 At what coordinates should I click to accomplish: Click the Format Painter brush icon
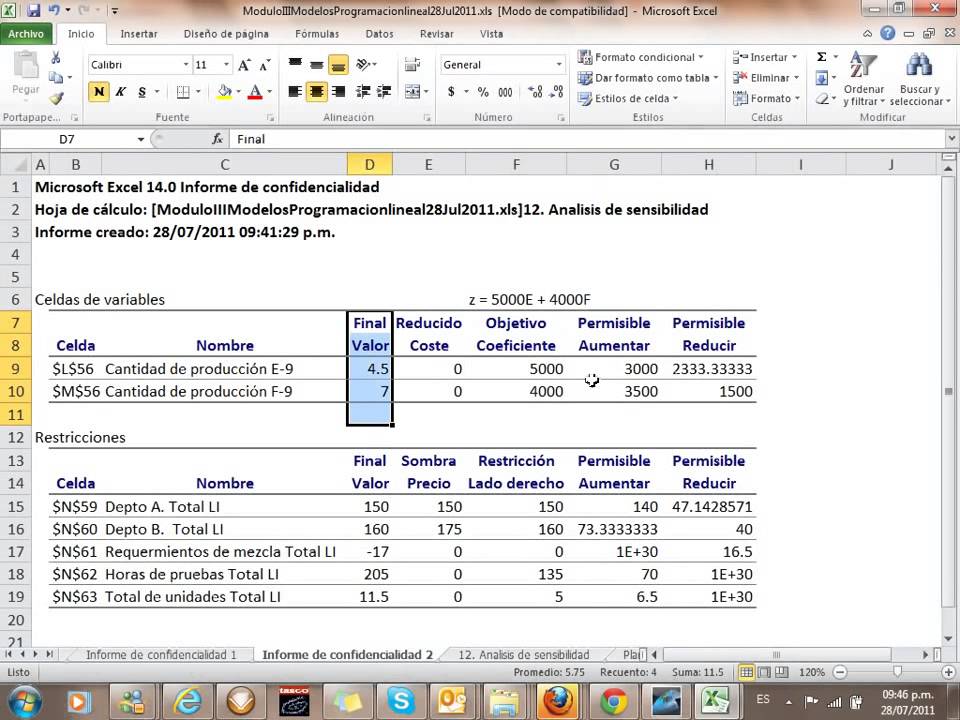click(x=56, y=98)
